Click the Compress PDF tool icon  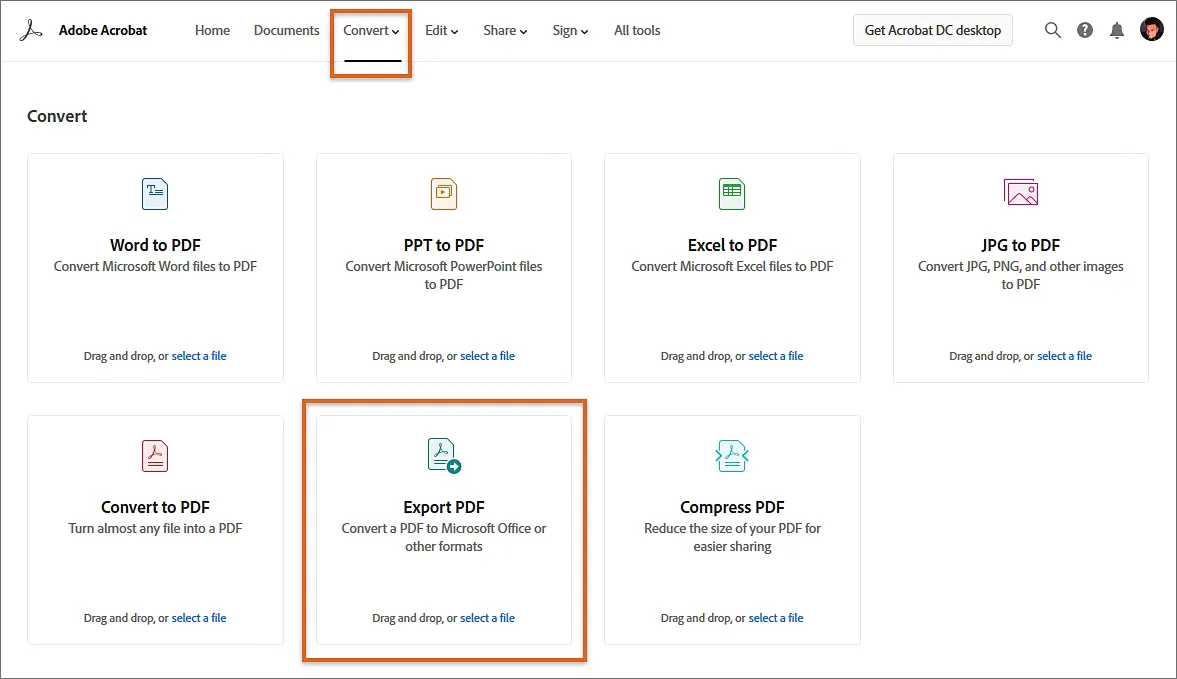(x=731, y=455)
